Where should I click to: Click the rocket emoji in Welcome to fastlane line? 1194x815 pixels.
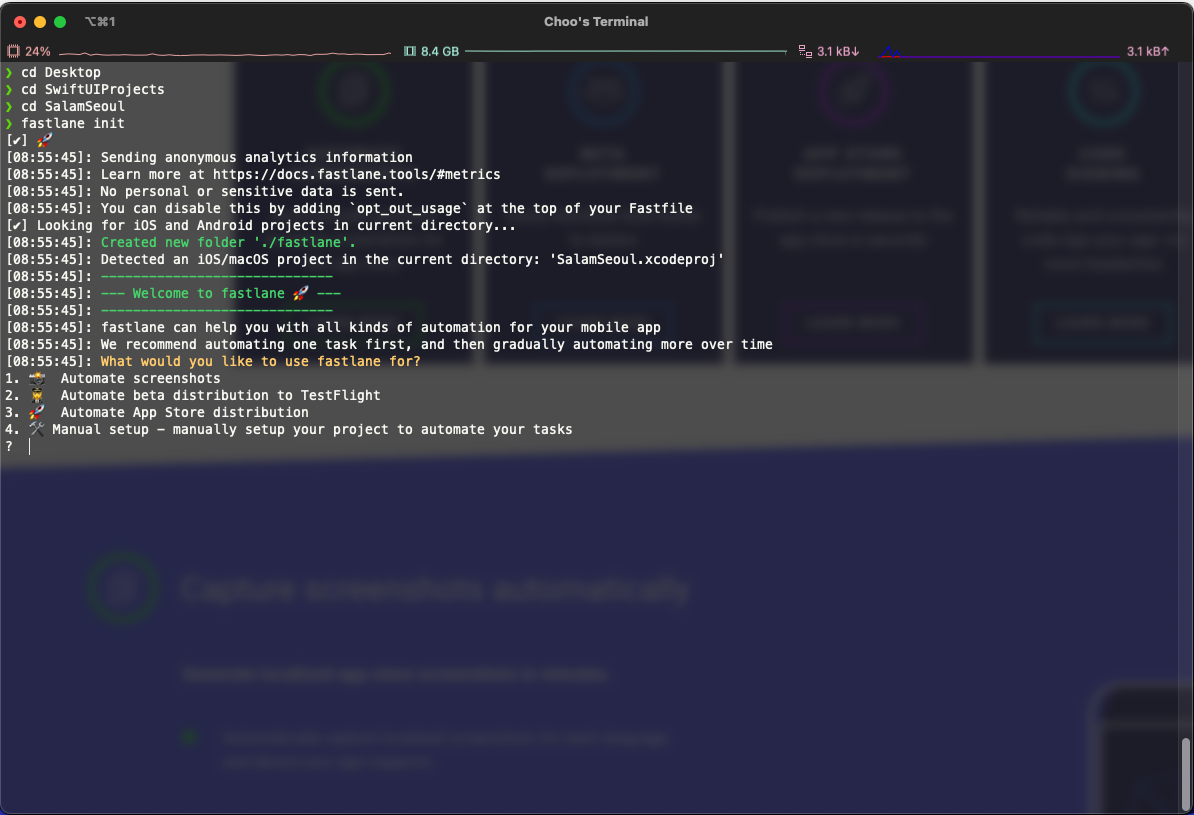301,293
